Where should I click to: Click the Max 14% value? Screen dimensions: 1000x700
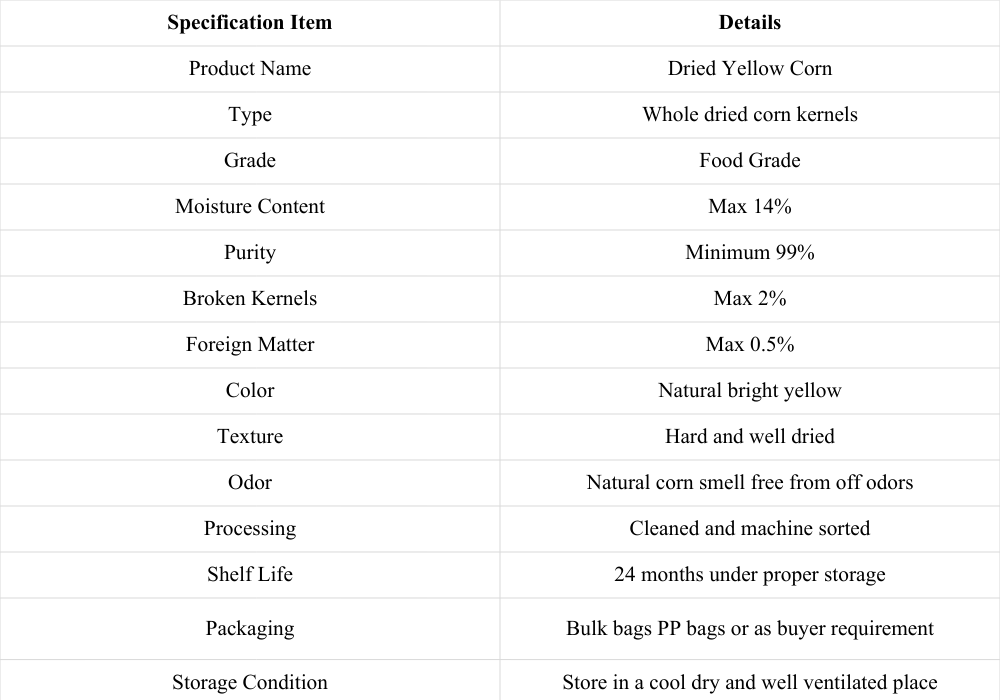coord(750,207)
